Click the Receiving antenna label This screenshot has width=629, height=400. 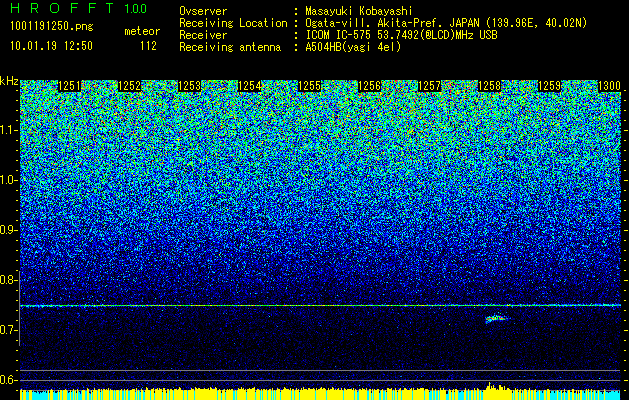(x=230, y=47)
